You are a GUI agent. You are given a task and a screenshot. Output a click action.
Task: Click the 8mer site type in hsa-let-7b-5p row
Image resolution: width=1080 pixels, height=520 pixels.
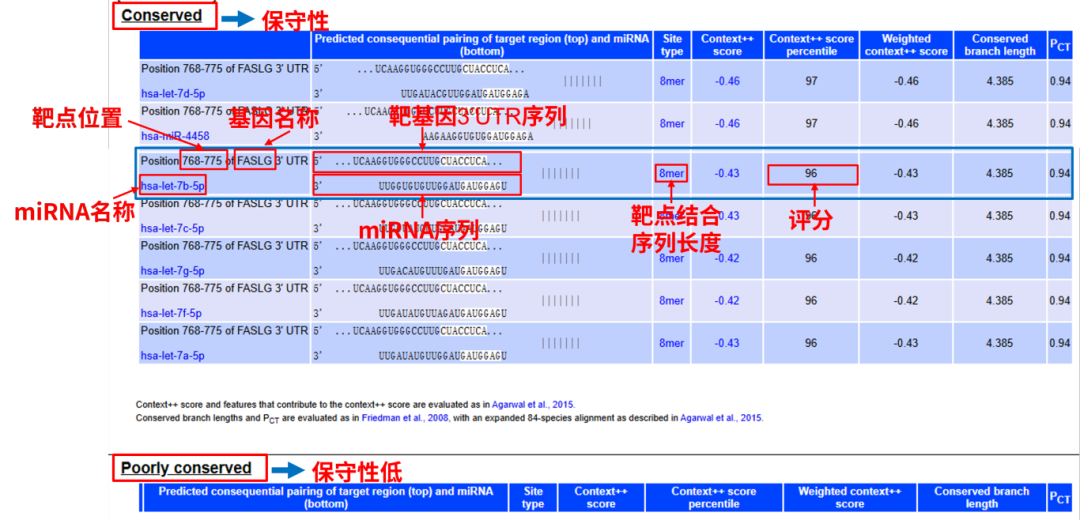[672, 174]
